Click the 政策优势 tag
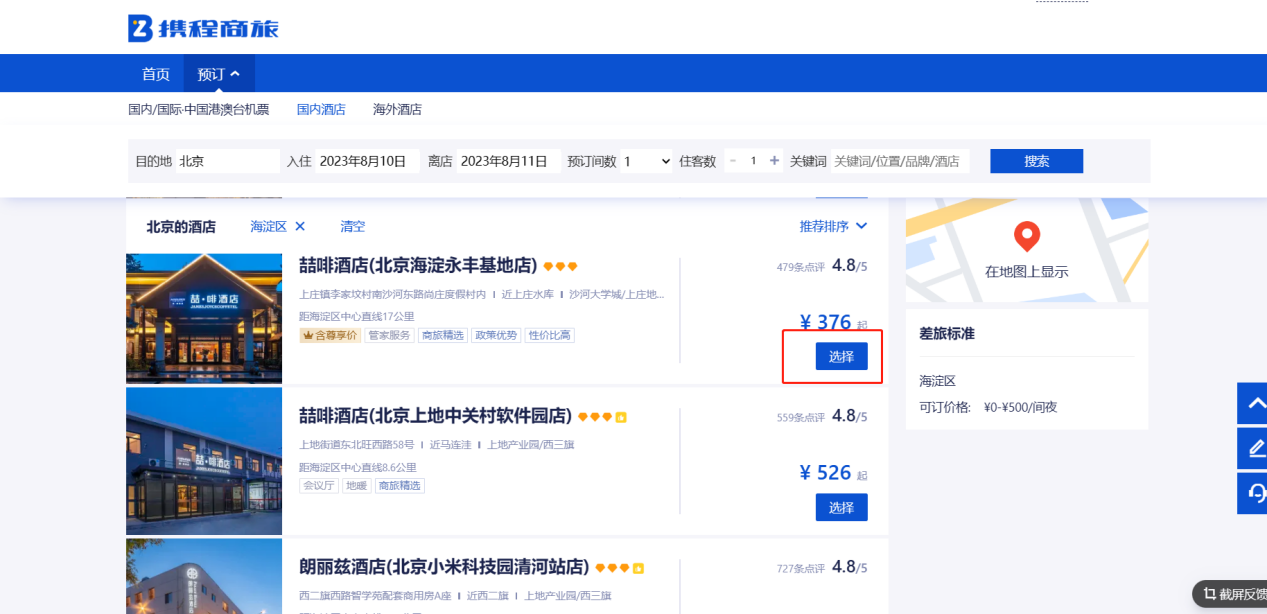 (x=496, y=335)
